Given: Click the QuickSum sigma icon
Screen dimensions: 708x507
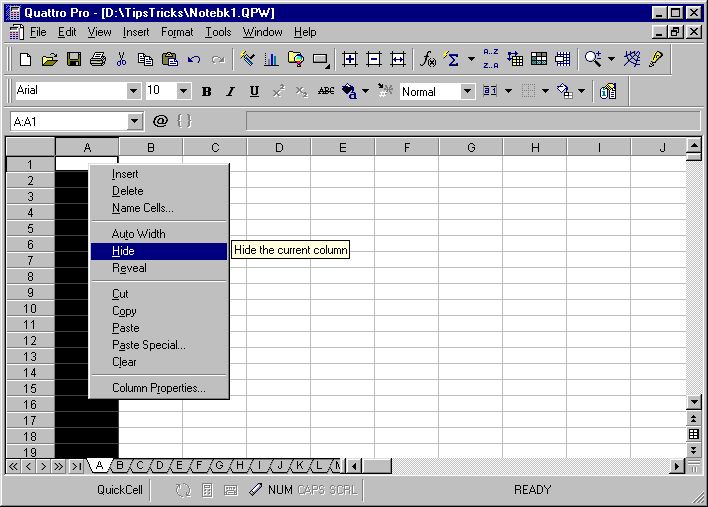Looking at the screenshot, I should pyautogui.click(x=452, y=59).
